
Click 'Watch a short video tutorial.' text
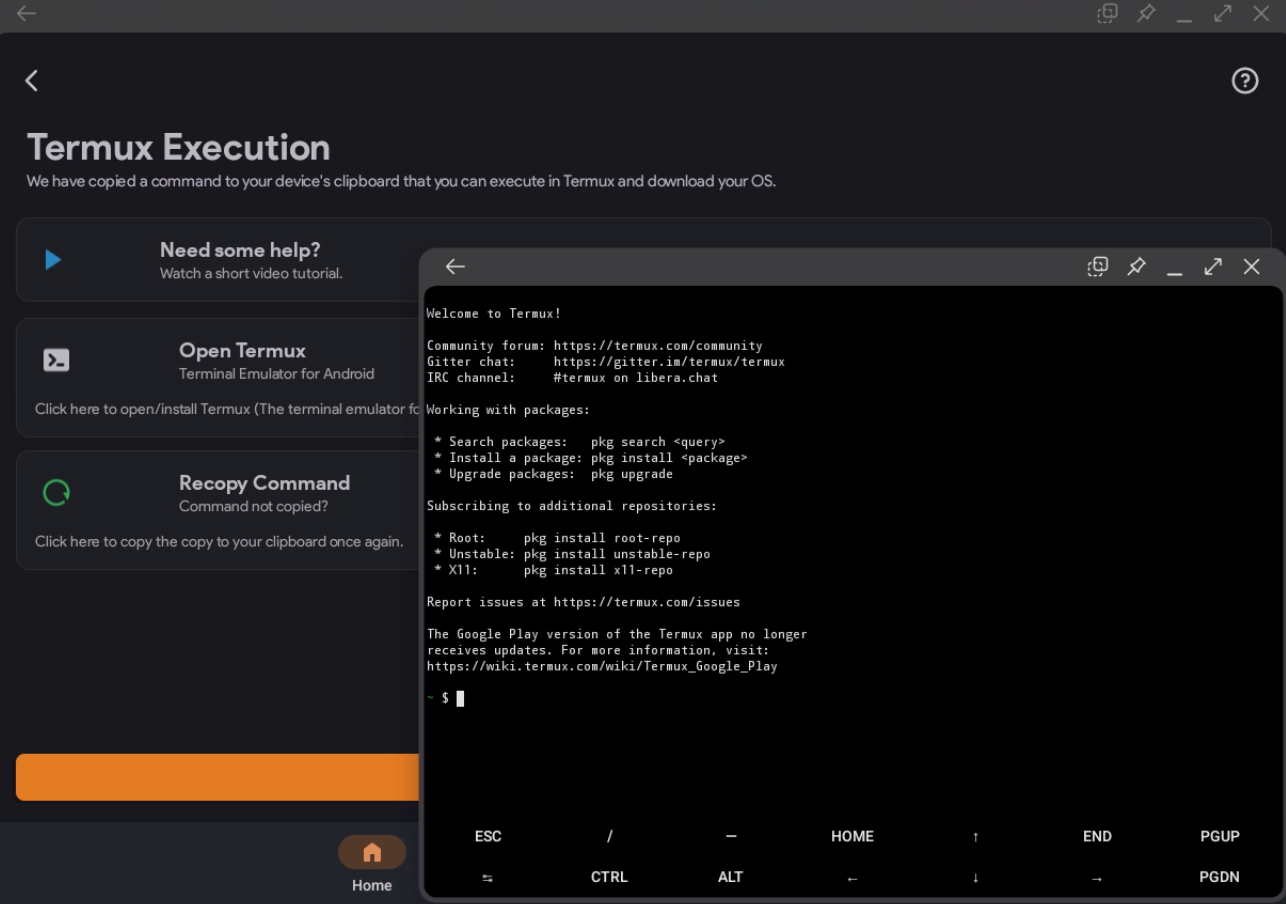click(251, 273)
